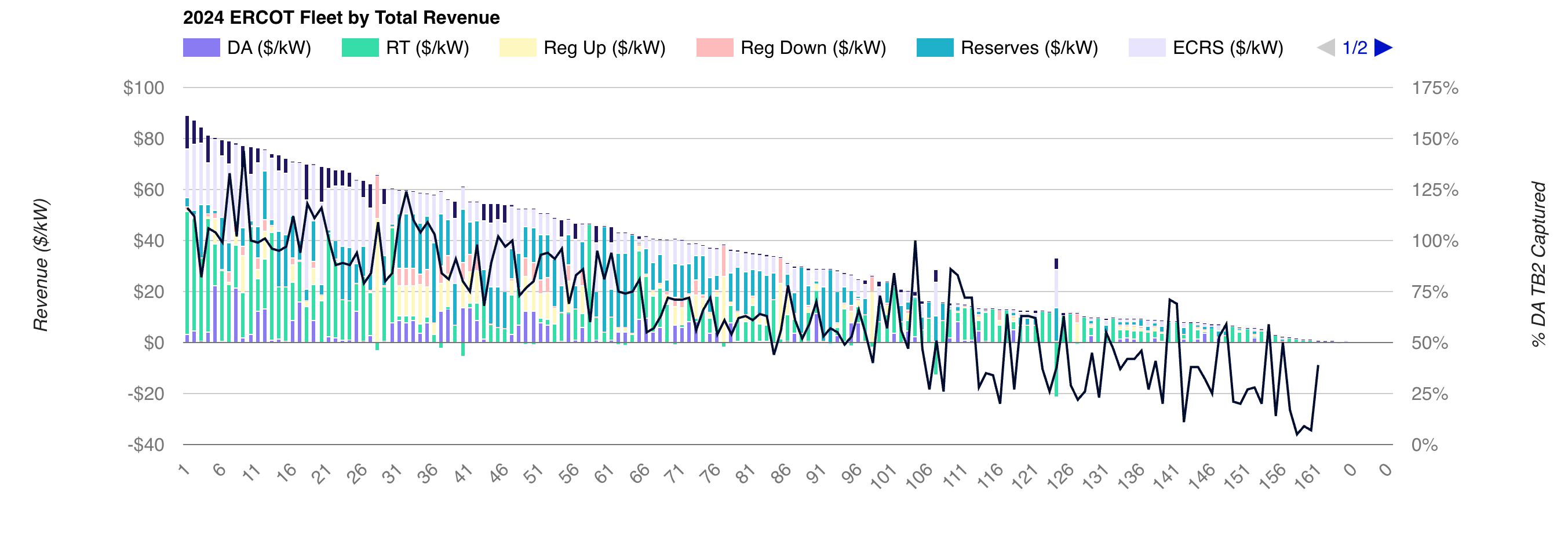Image resolution: width=1568 pixels, height=546 pixels.
Task: Click the "1/2" legend page indicator
Action: [1354, 48]
